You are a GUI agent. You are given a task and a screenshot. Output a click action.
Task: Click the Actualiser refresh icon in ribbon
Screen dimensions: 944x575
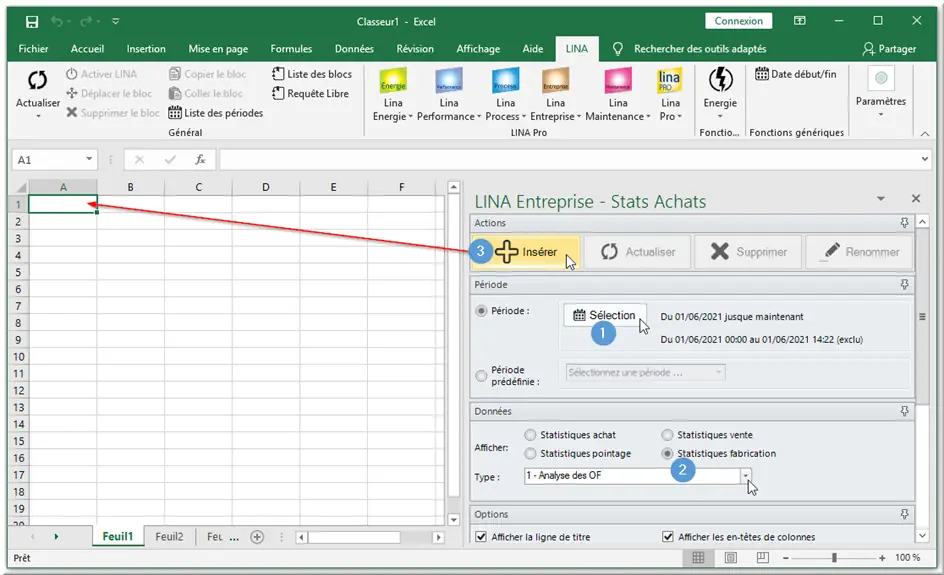coord(37,81)
